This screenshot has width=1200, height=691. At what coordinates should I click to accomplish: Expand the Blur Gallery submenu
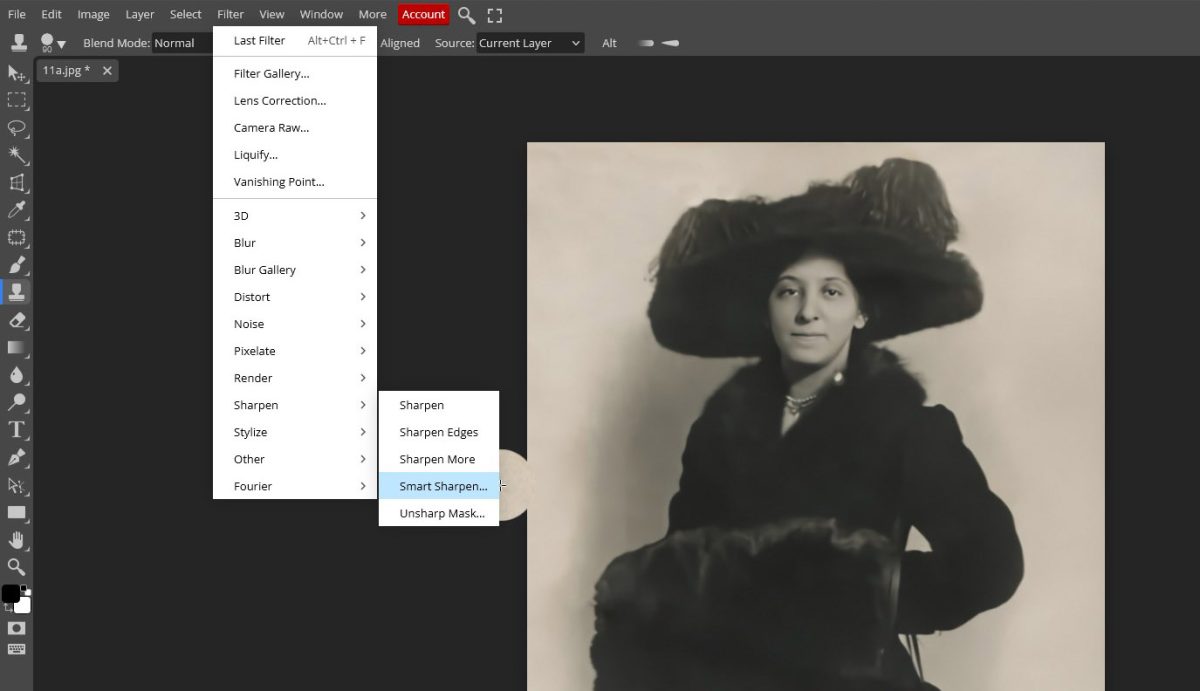(x=295, y=270)
